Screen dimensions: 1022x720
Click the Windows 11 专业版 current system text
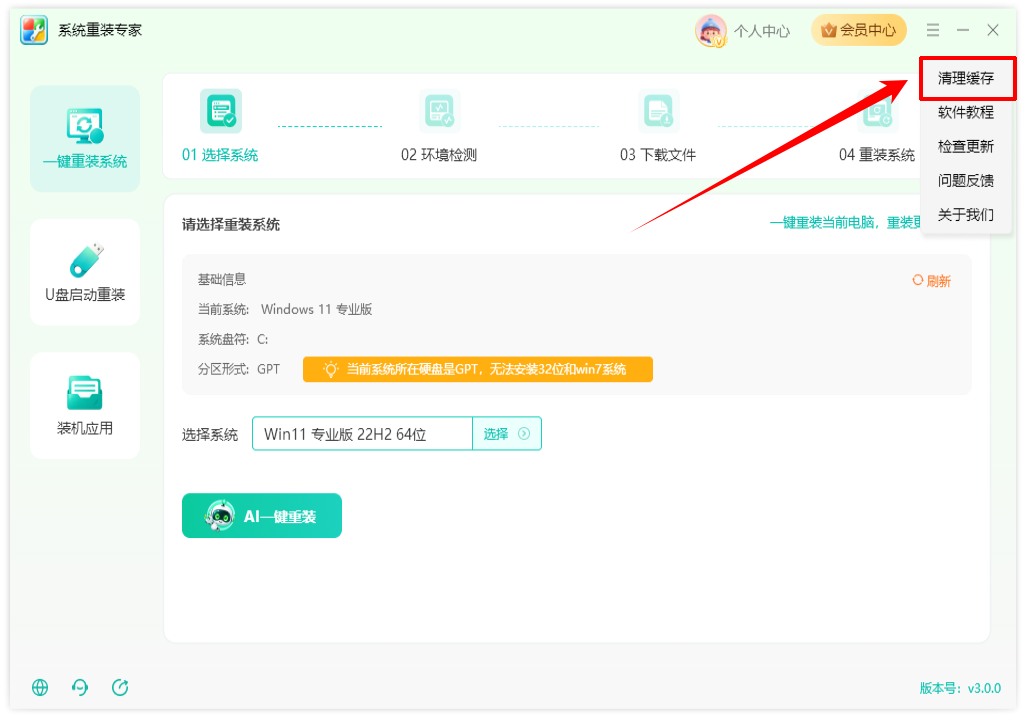[x=317, y=310]
